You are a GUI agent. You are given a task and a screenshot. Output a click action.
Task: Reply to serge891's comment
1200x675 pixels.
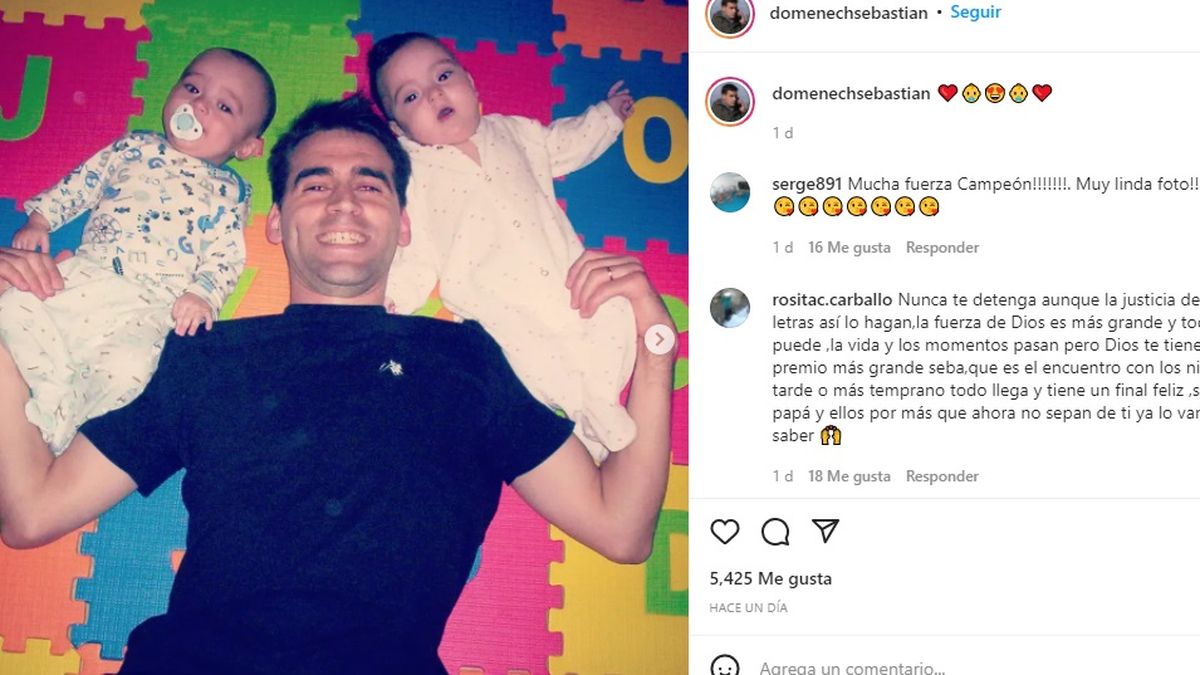(x=942, y=247)
